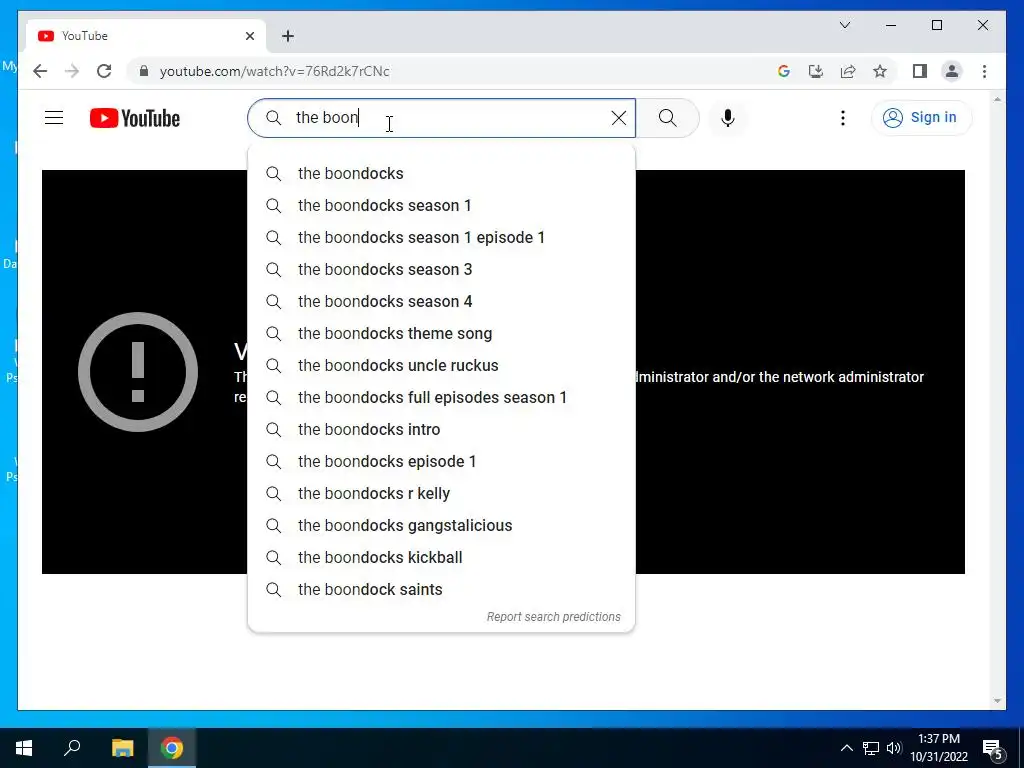Select the YouTube browser tab
The height and width of the screenshot is (768, 1024).
coord(146,36)
